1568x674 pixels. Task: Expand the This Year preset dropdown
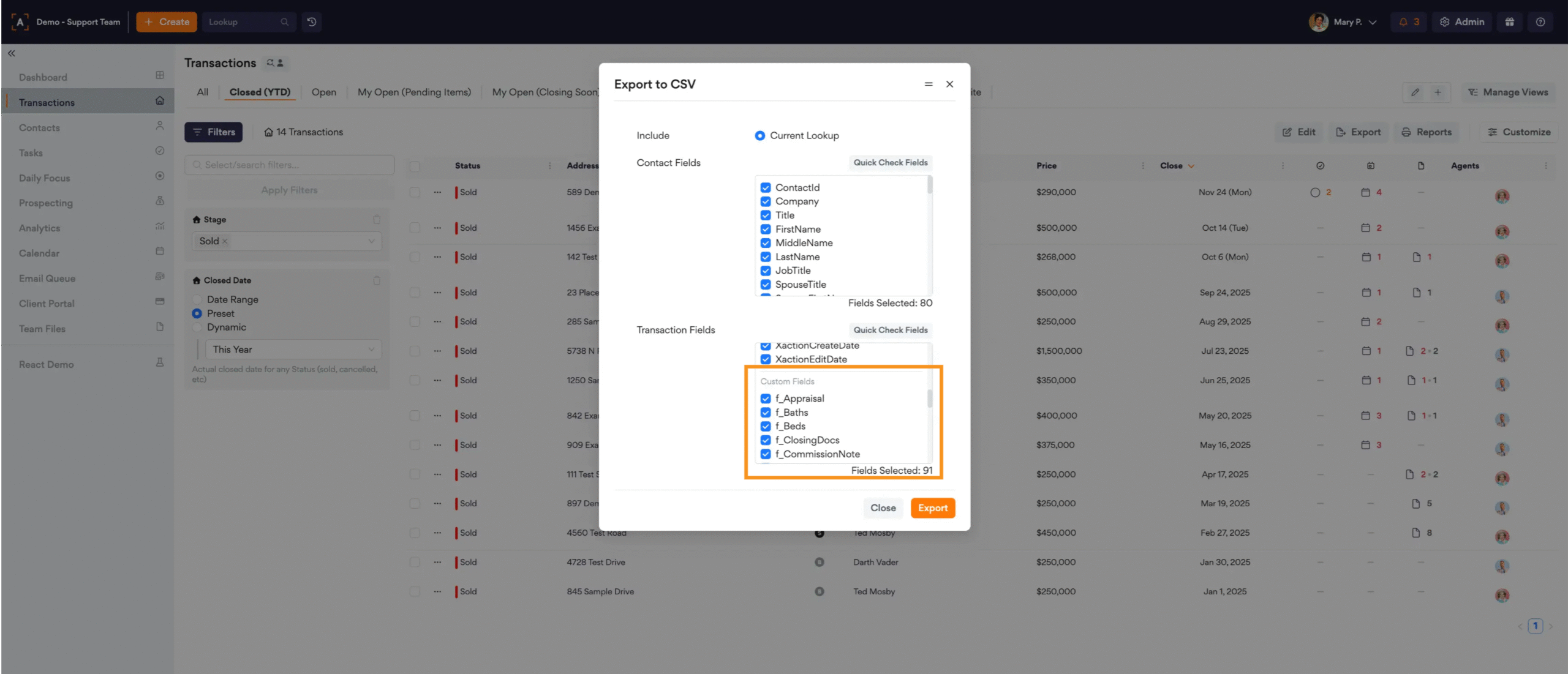293,350
